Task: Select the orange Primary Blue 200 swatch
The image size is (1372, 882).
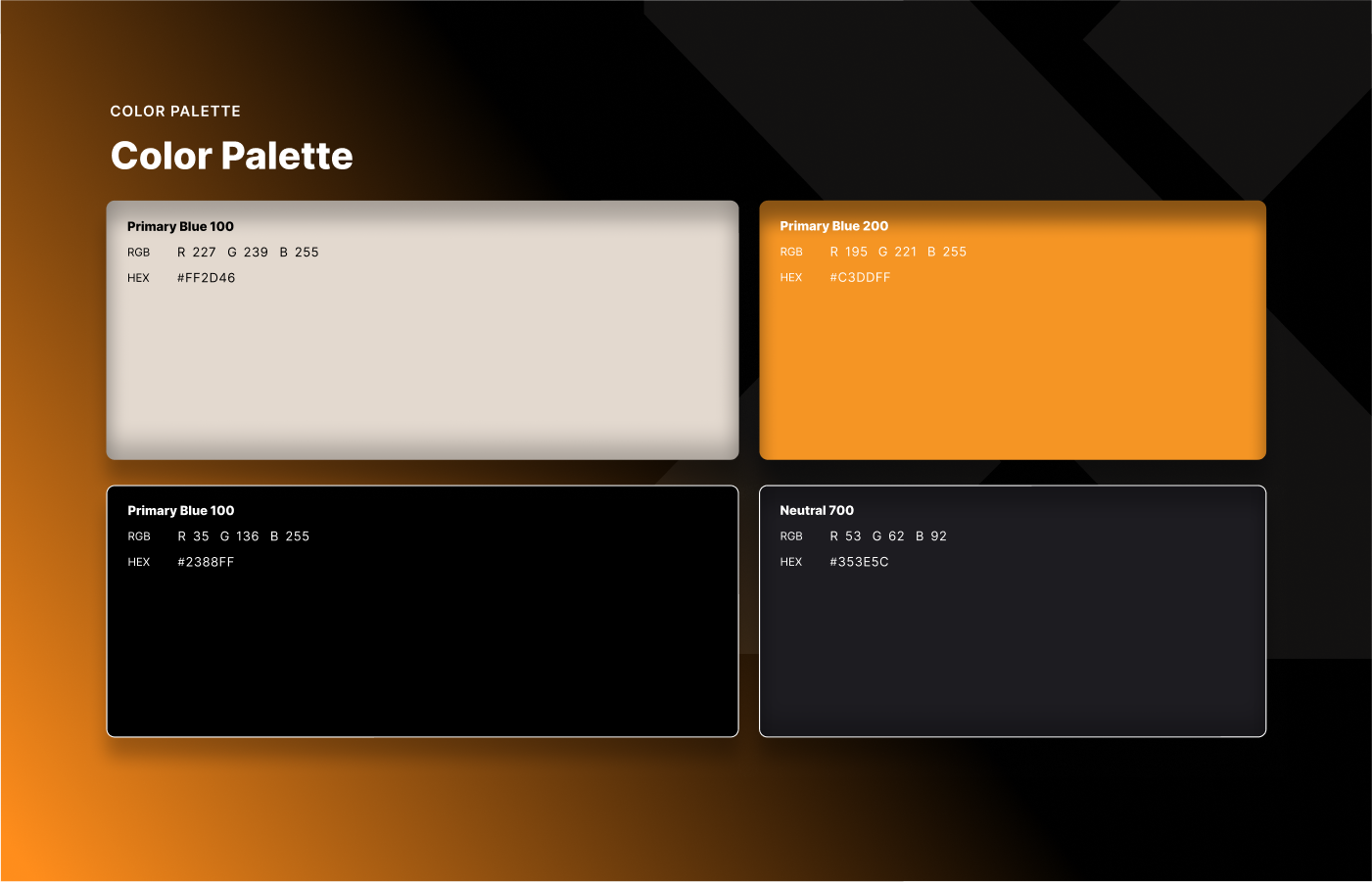Action: (1012, 362)
